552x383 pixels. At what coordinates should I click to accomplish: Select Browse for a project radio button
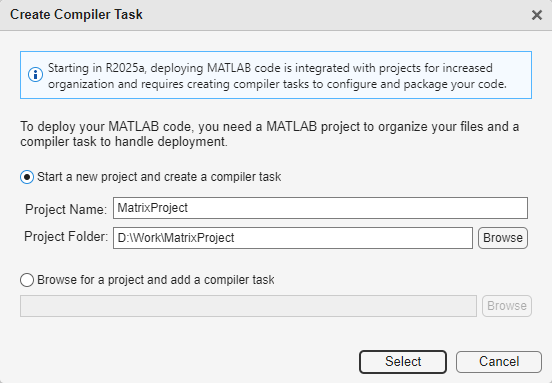[27, 280]
